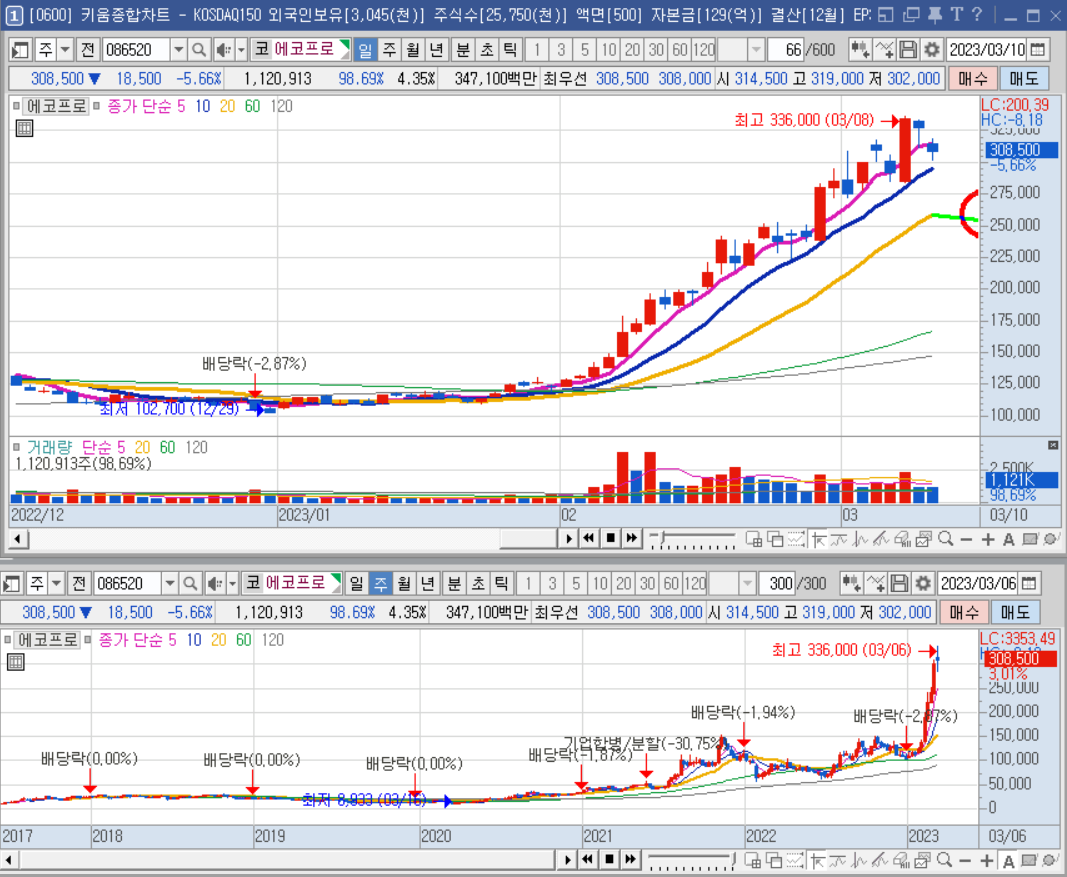
Task: Toggle side panel icon at upper chart left
Action: [x=20, y=50]
